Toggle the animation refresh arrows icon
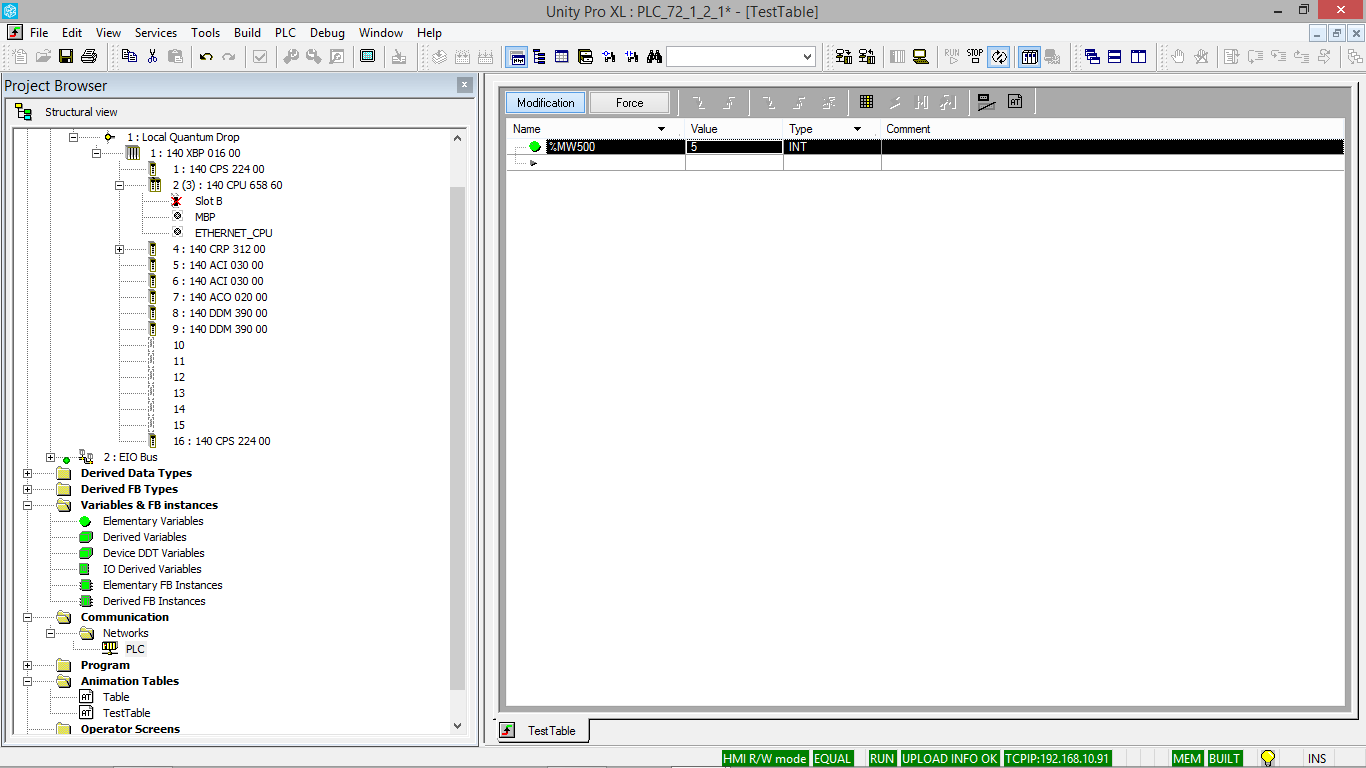Image resolution: width=1366 pixels, height=768 pixels. 999,57
